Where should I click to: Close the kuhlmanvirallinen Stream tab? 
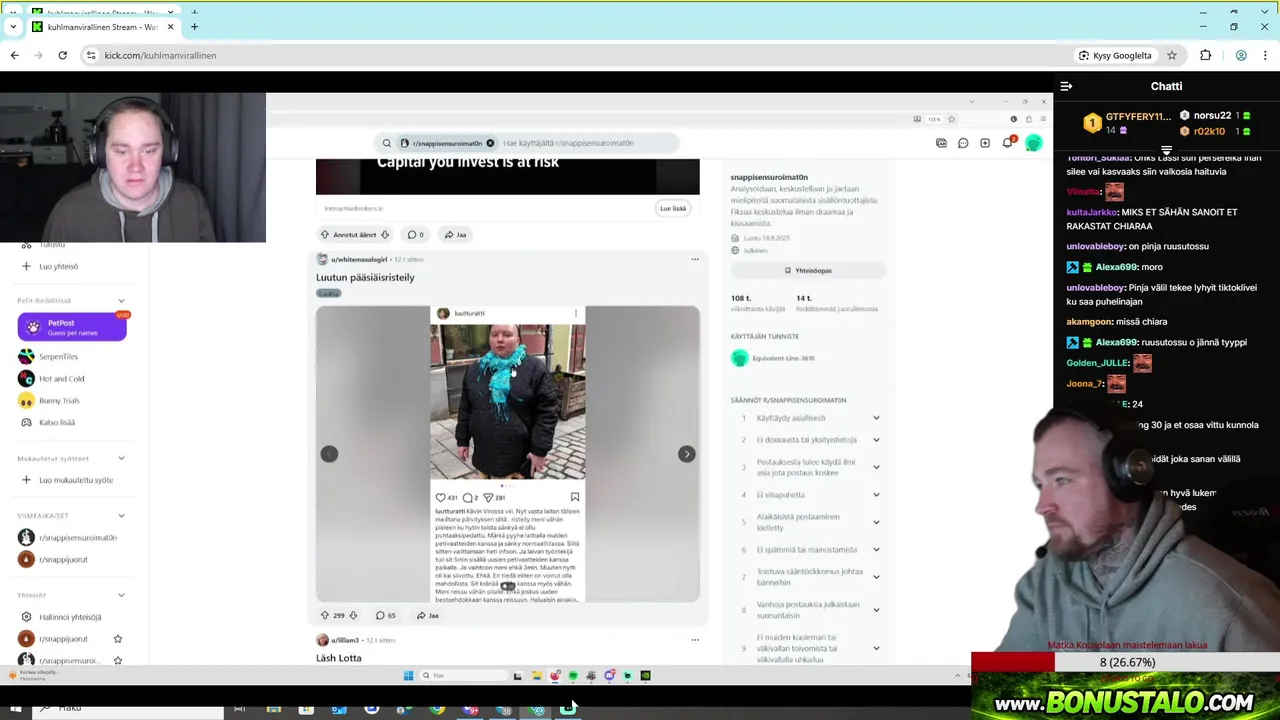[170, 27]
